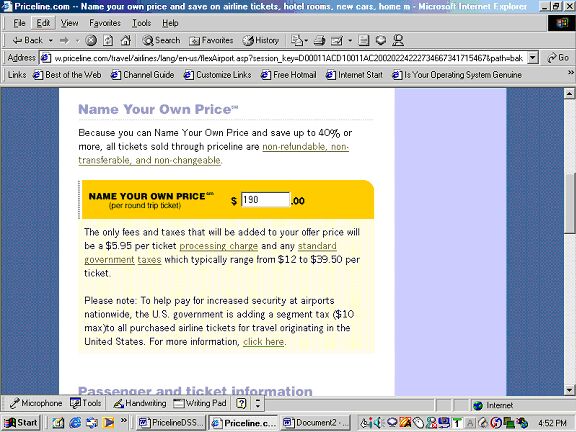Toggle the Microphone on the language bar
The width and height of the screenshot is (576, 432).
click(x=36, y=403)
